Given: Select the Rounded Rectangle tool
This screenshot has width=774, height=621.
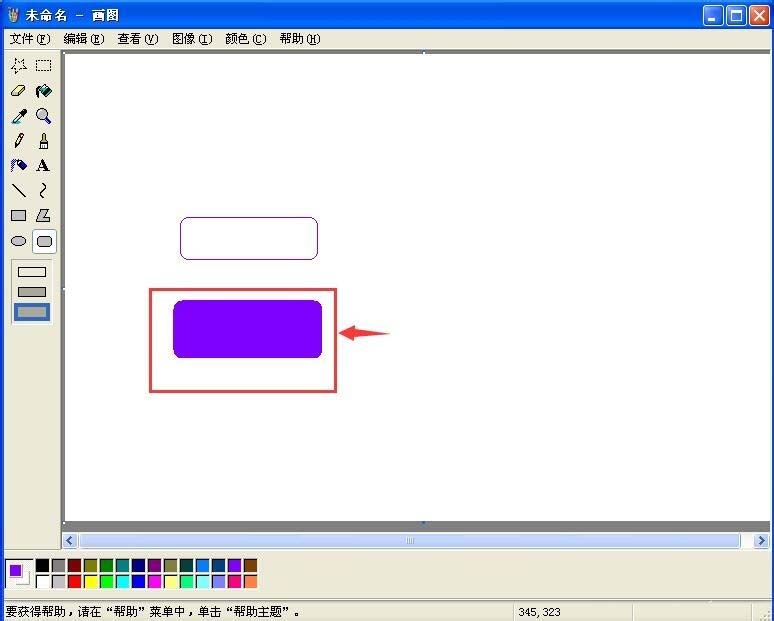Looking at the screenshot, I should pyautogui.click(x=44, y=241).
